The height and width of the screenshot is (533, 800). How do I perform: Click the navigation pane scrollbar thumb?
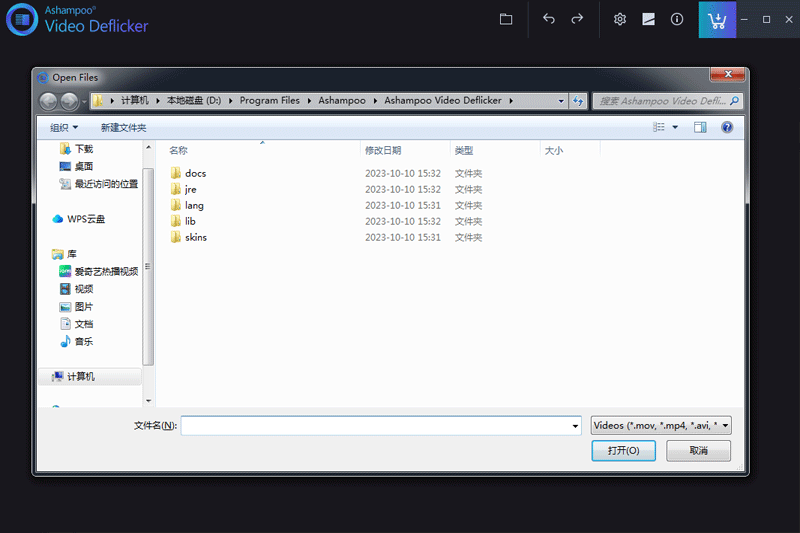[148, 266]
